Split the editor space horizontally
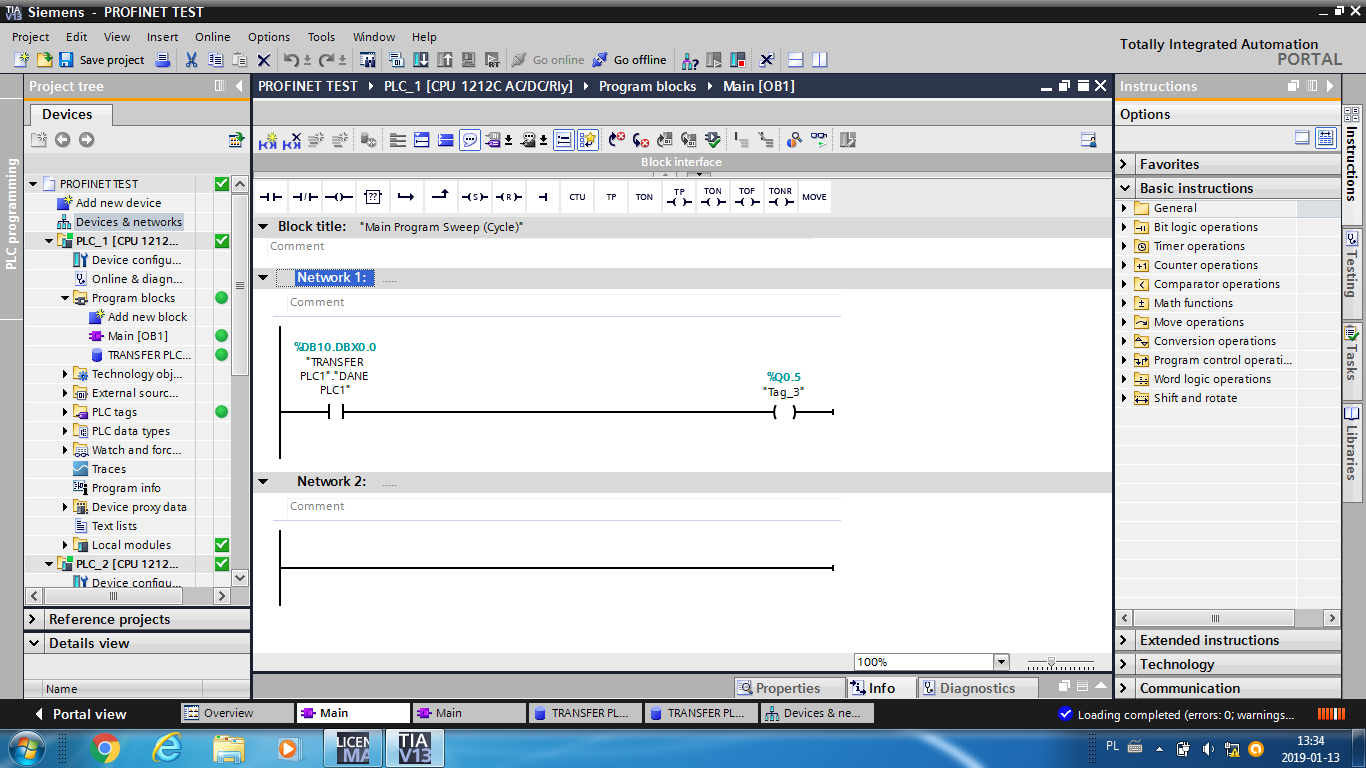The height and width of the screenshot is (768, 1366). click(796, 60)
